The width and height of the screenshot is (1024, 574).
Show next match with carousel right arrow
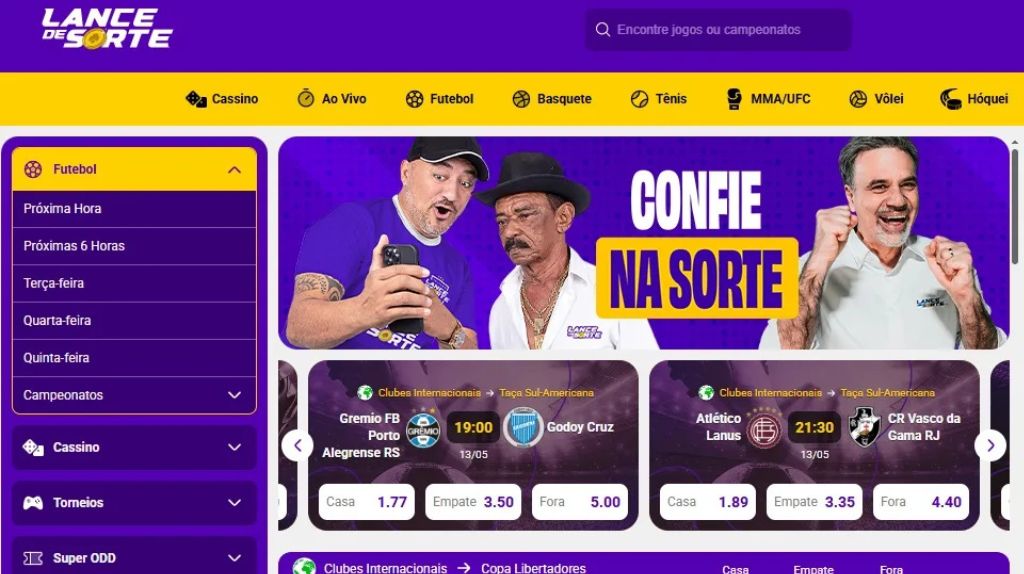point(990,445)
